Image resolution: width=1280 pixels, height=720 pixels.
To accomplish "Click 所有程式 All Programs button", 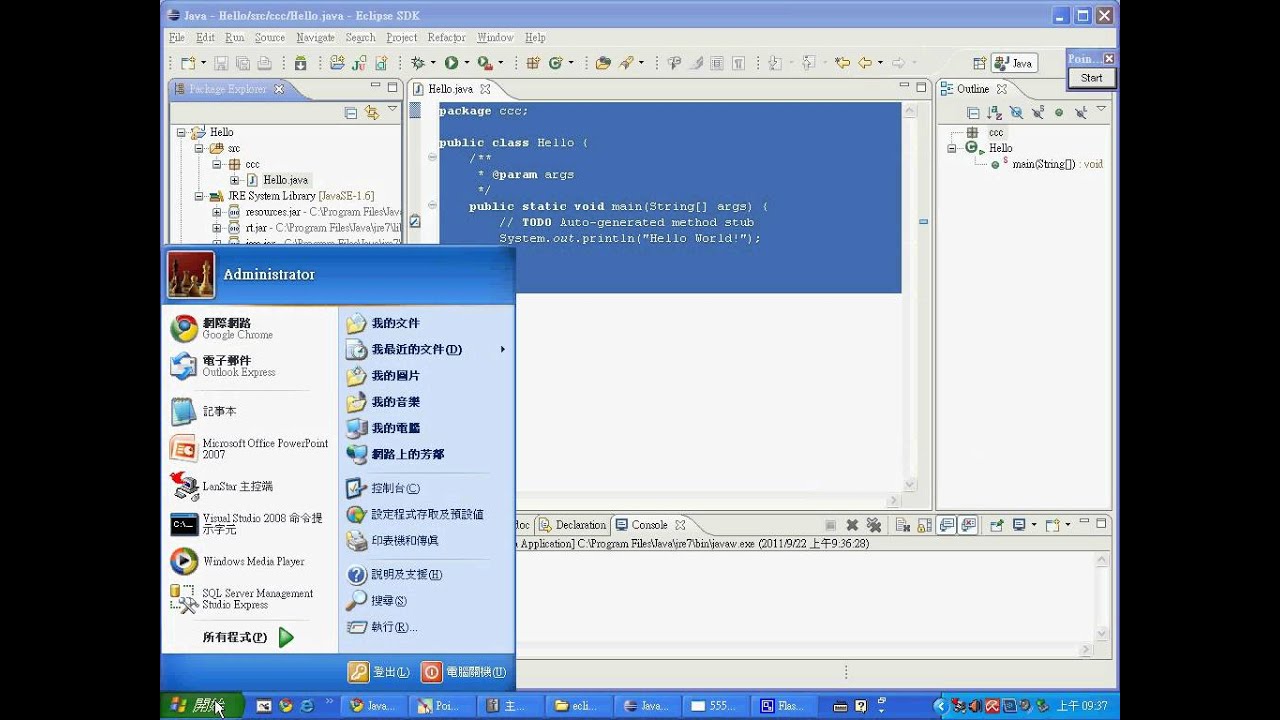I will [248, 637].
